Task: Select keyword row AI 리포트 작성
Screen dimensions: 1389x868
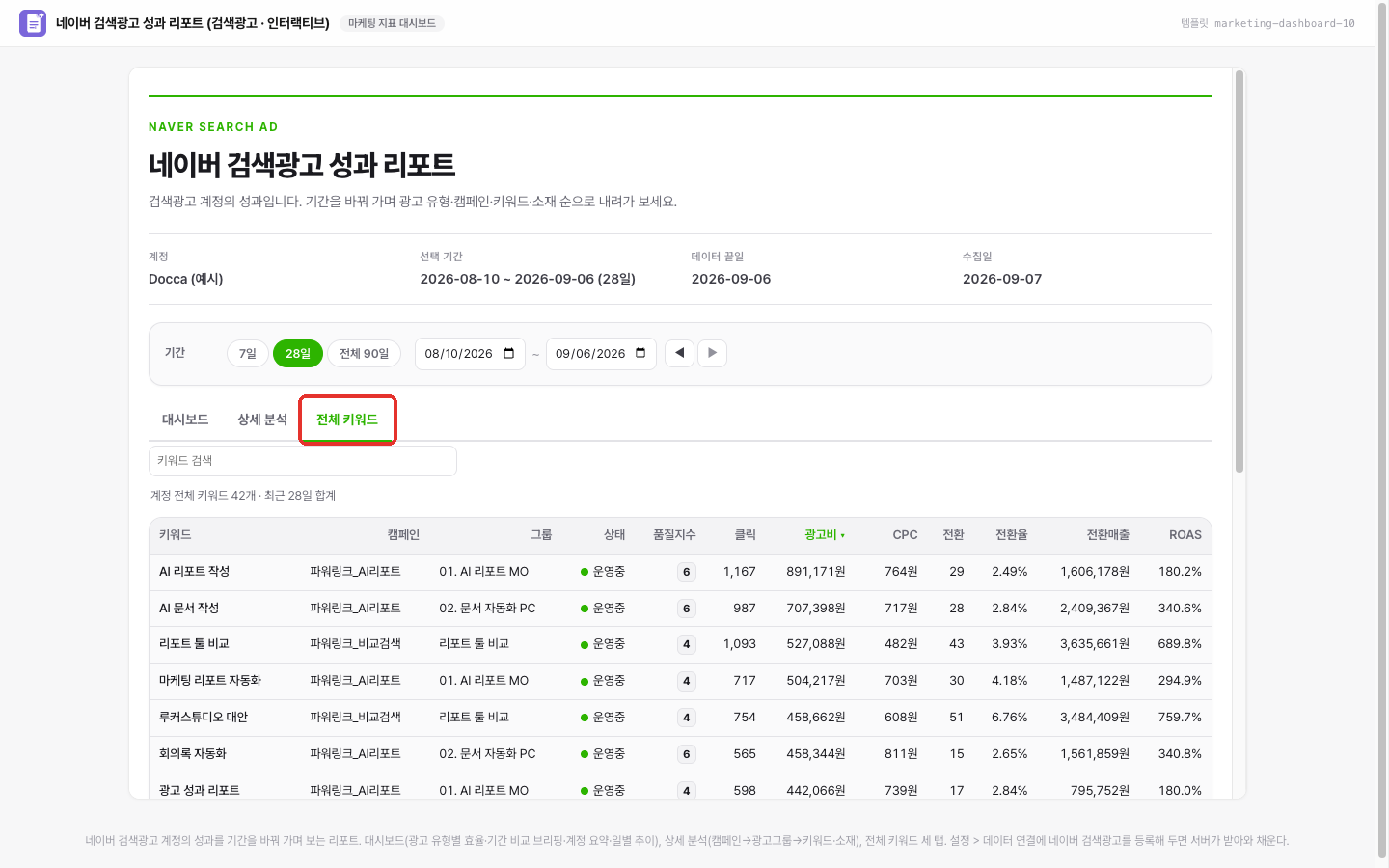Action: 680,572
